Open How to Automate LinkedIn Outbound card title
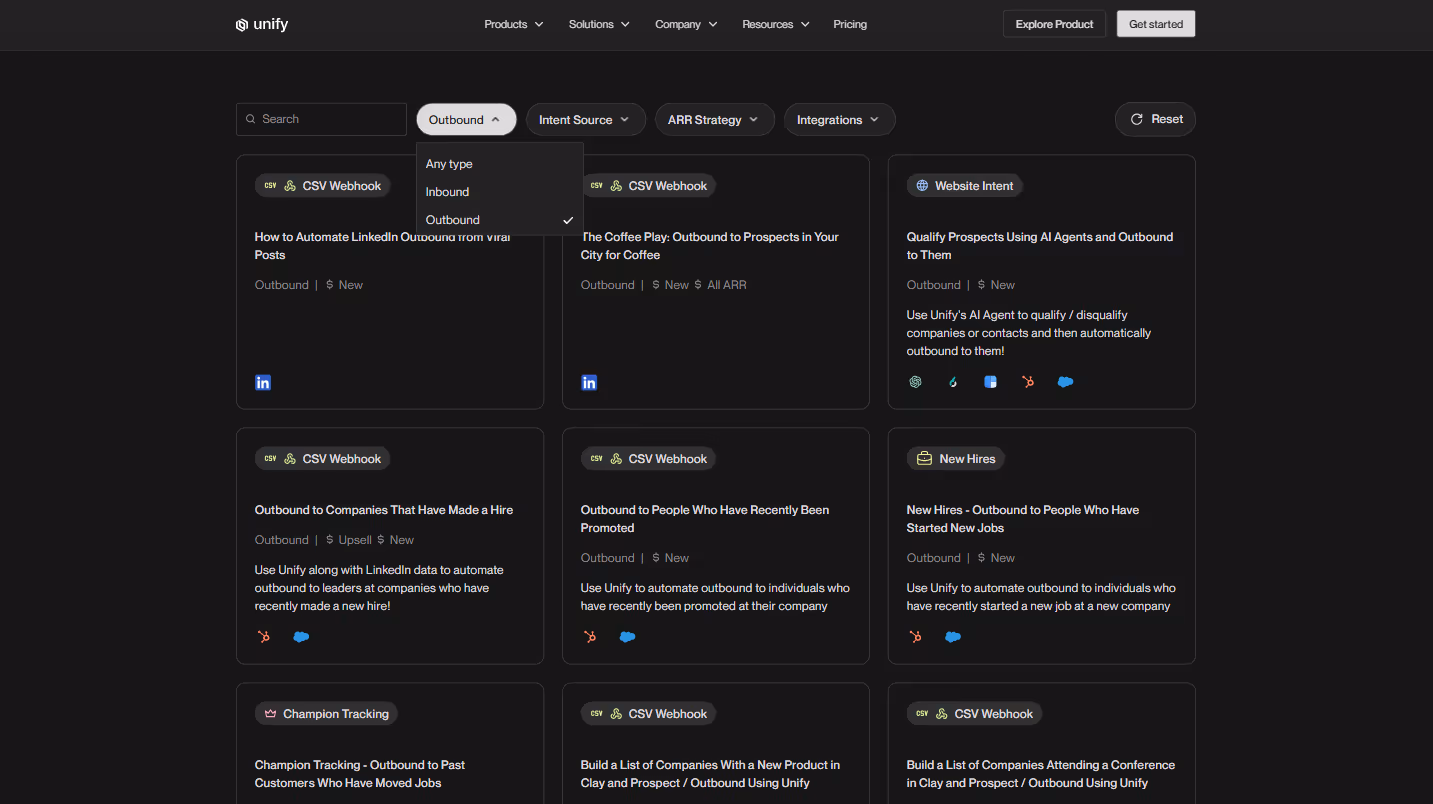Screen dimensions: 1433x804 (383, 246)
